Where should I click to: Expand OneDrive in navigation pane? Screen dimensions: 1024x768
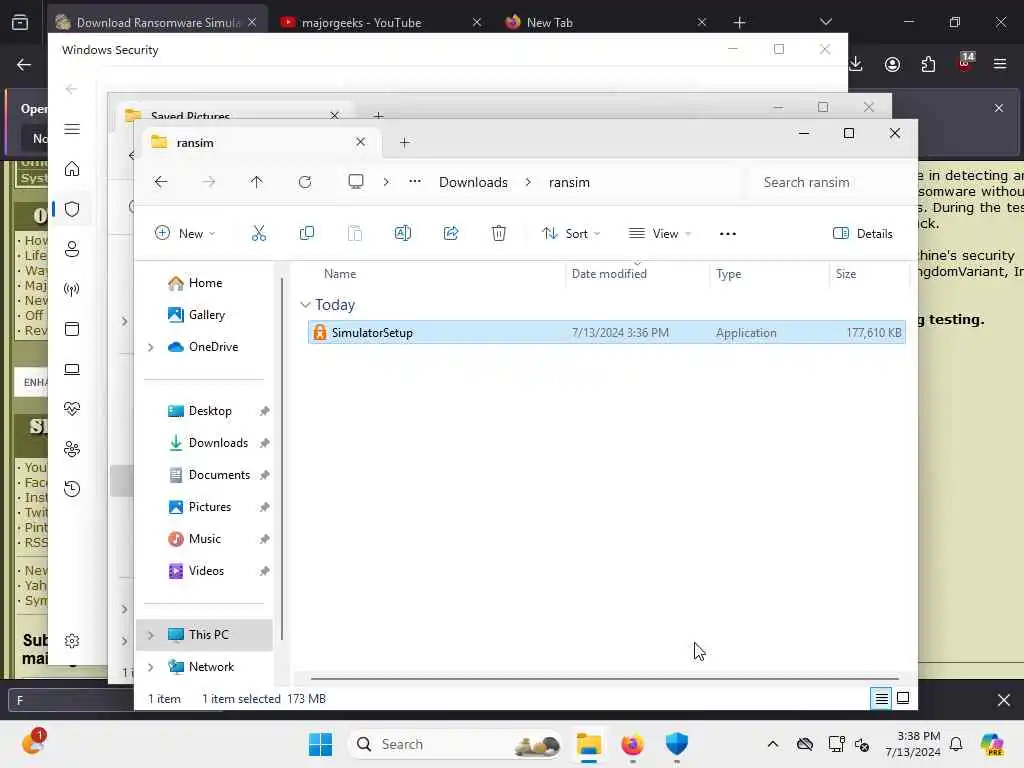(151, 347)
